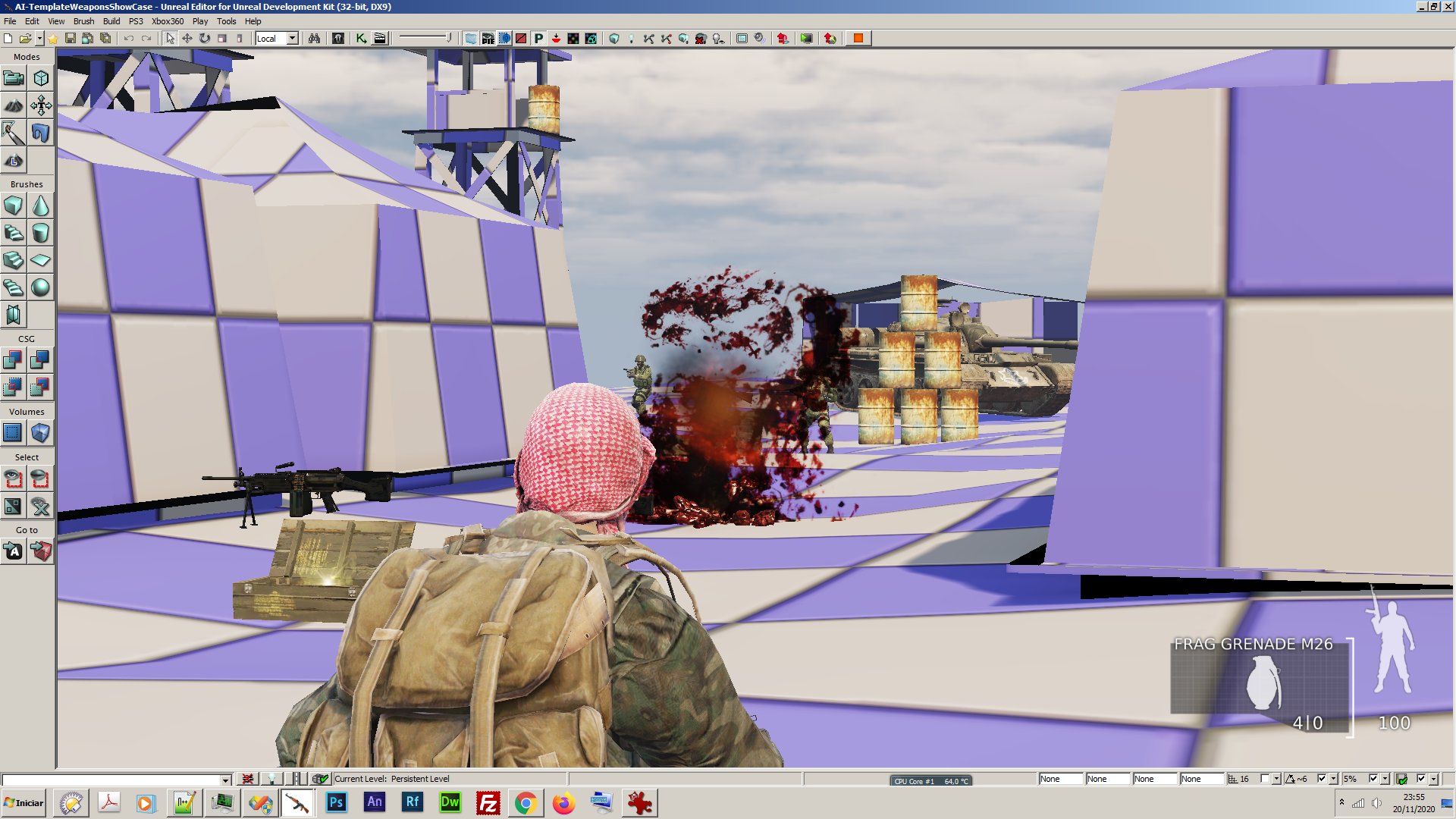Open FileZilla from the taskbar

pos(488,803)
